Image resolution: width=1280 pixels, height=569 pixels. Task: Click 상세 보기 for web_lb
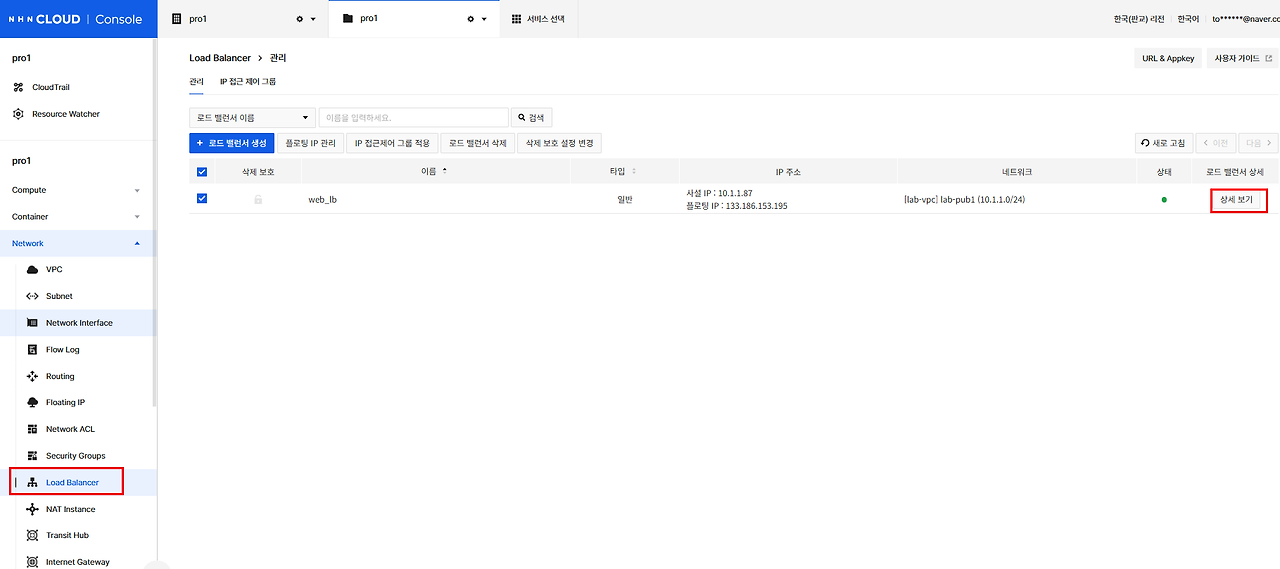coord(1237,199)
